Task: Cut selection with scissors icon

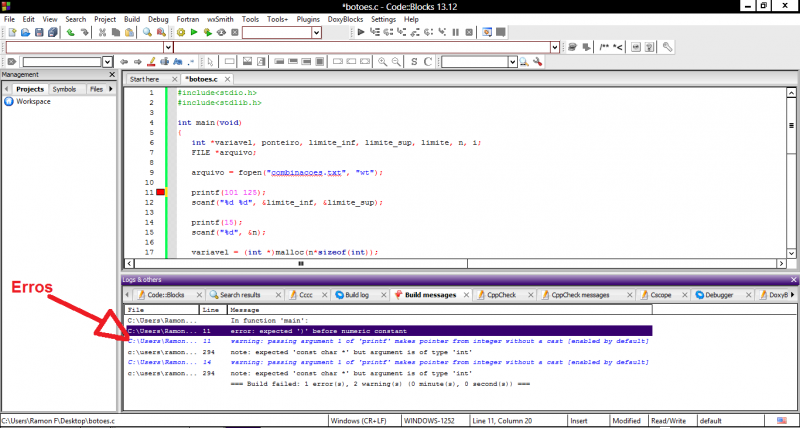Action: click(x=103, y=33)
